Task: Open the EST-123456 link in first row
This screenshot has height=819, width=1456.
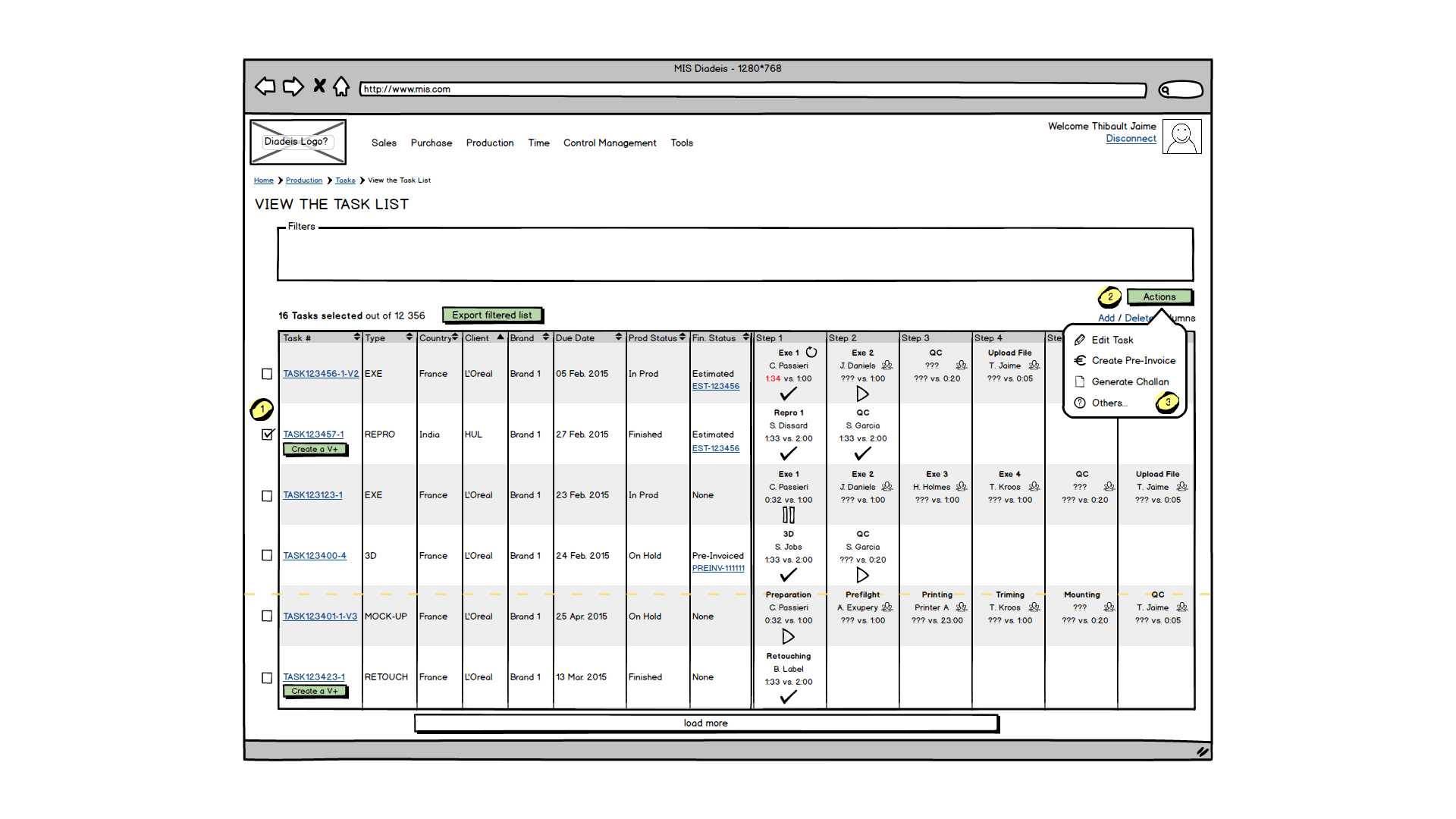Action: (x=715, y=386)
